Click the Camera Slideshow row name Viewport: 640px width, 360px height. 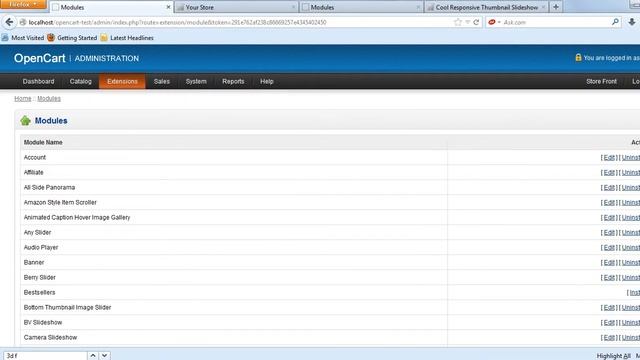pyautogui.click(x=50, y=338)
